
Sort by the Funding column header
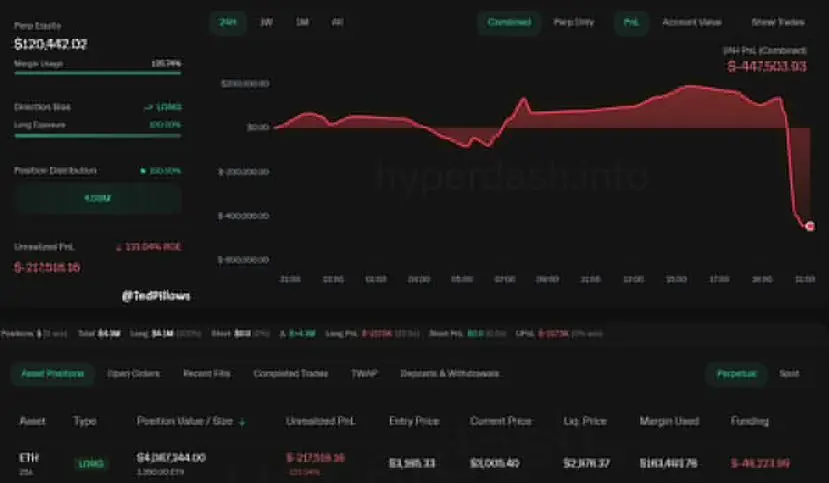pos(749,421)
